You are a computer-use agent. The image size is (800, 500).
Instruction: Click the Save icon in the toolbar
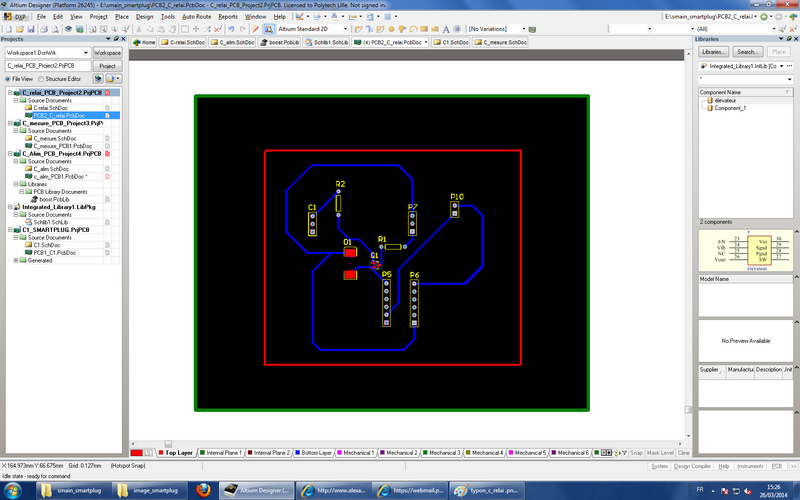click(29, 30)
